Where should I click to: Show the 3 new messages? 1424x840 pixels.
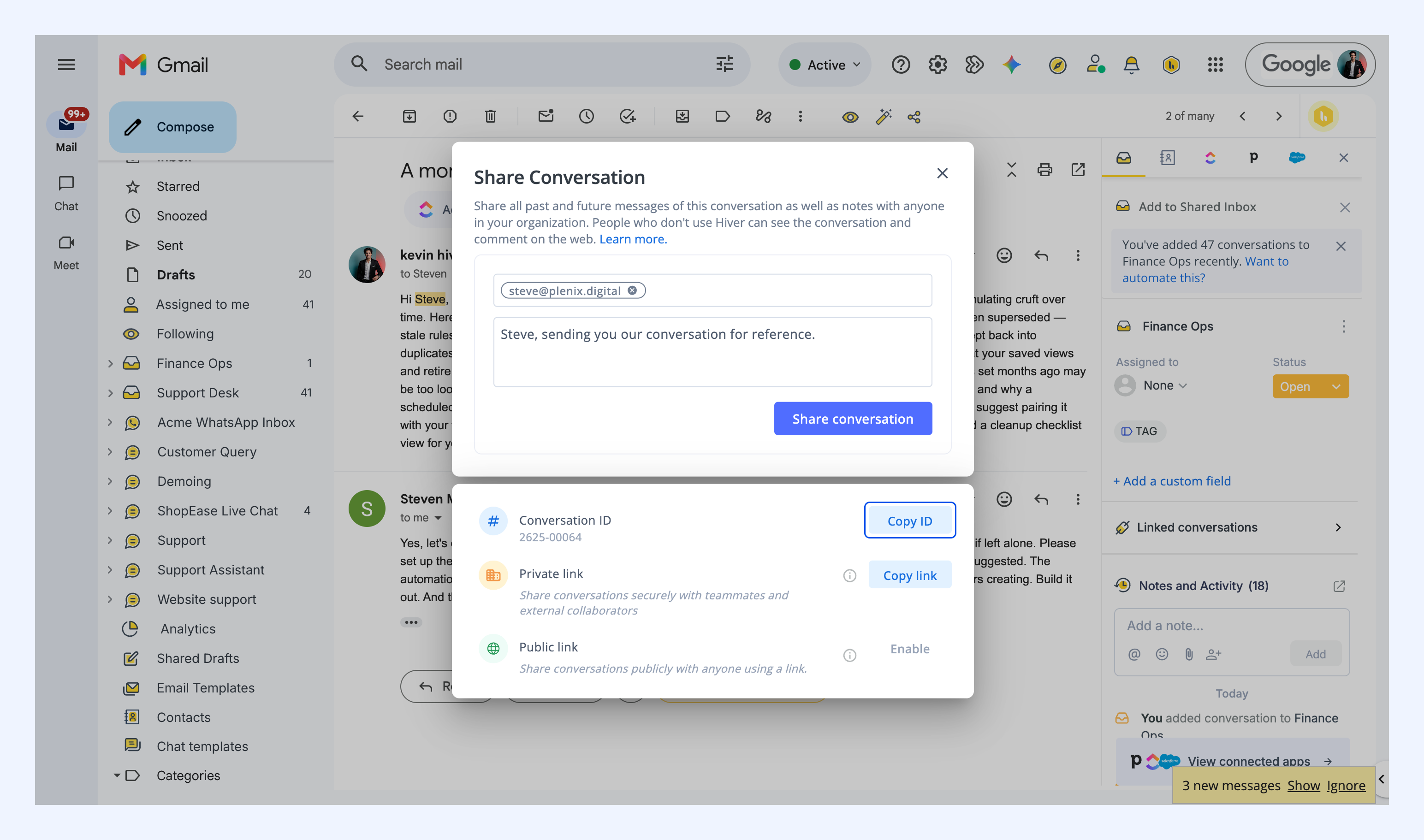1303,786
